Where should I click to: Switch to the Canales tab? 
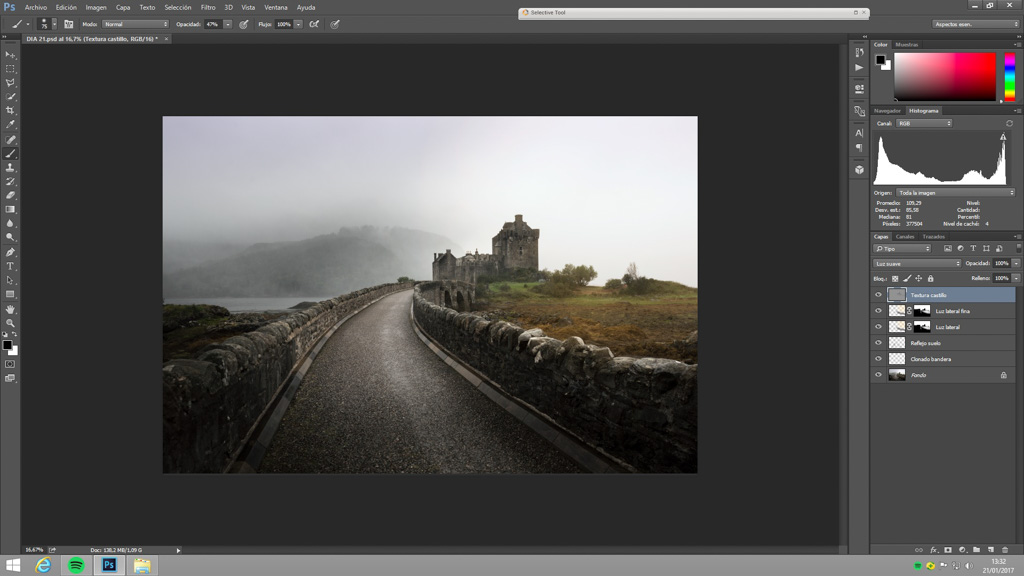click(x=905, y=237)
